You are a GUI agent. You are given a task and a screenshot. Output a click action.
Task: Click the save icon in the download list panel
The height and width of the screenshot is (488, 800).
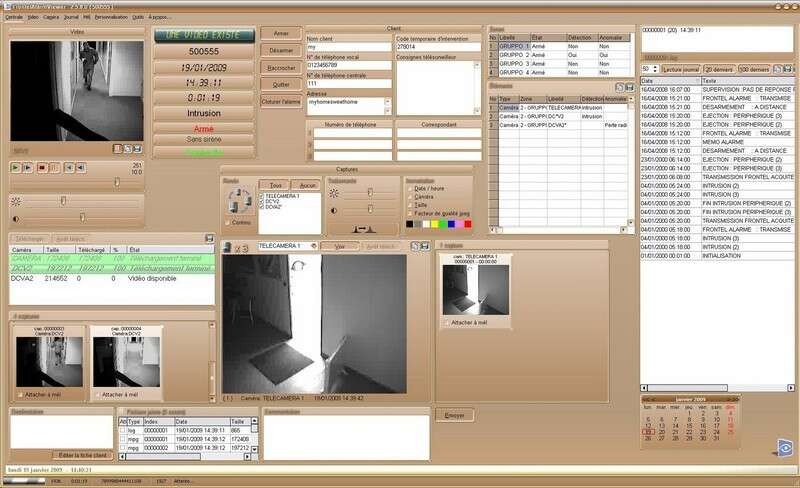209,239
